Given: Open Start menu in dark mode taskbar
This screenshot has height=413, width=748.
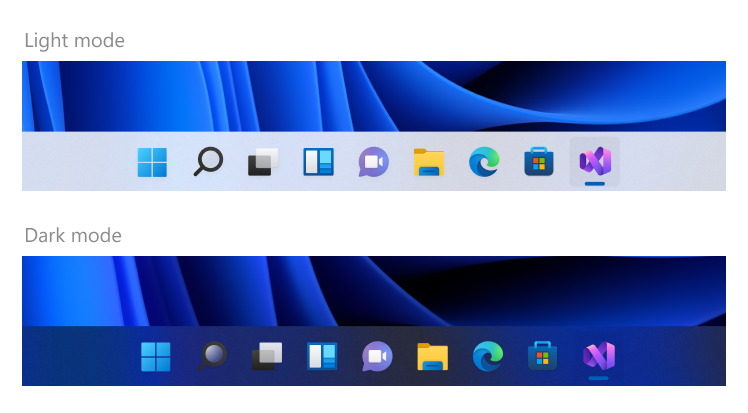Looking at the screenshot, I should click(156, 357).
